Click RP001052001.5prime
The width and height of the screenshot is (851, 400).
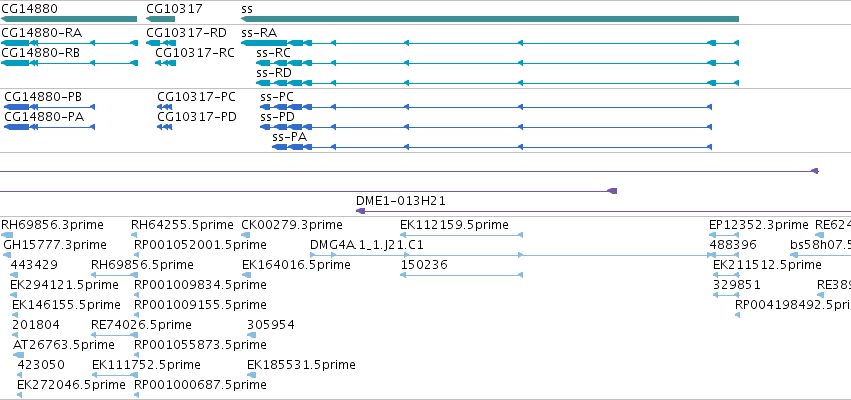[x=200, y=245]
